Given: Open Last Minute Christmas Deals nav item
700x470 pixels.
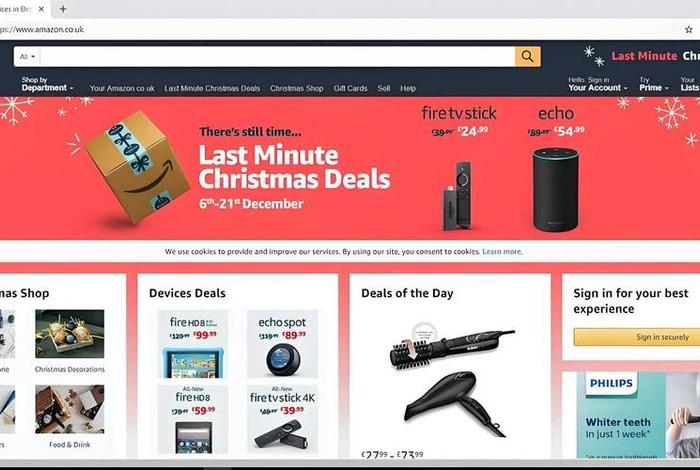Looking at the screenshot, I should pyautogui.click(x=212, y=88).
